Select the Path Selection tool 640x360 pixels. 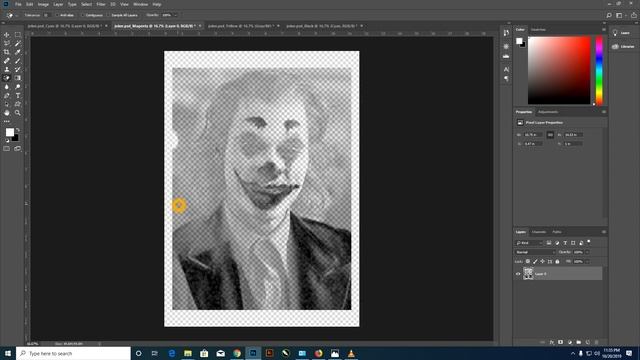tap(7, 104)
